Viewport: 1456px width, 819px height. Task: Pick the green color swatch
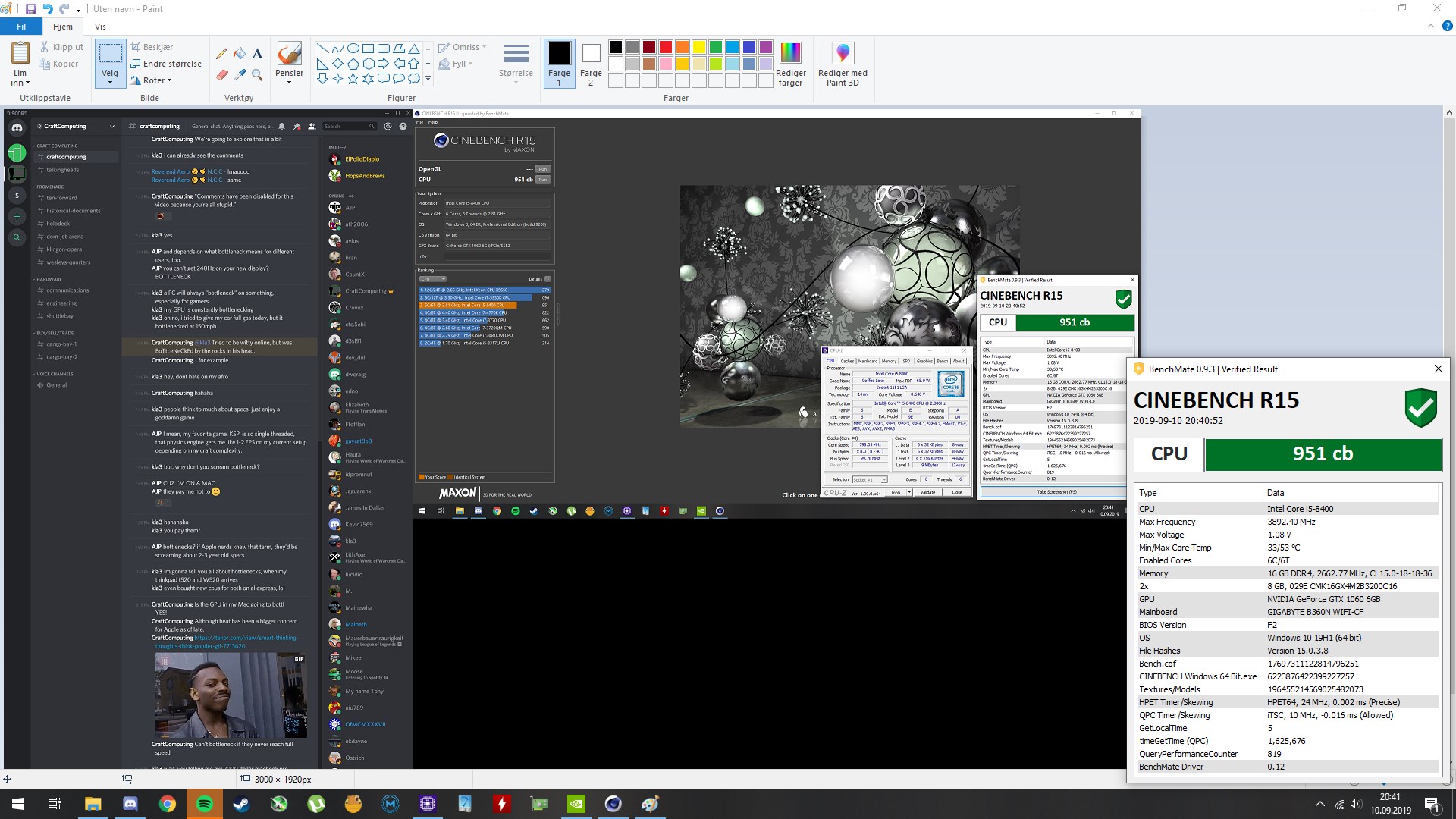[x=715, y=47]
